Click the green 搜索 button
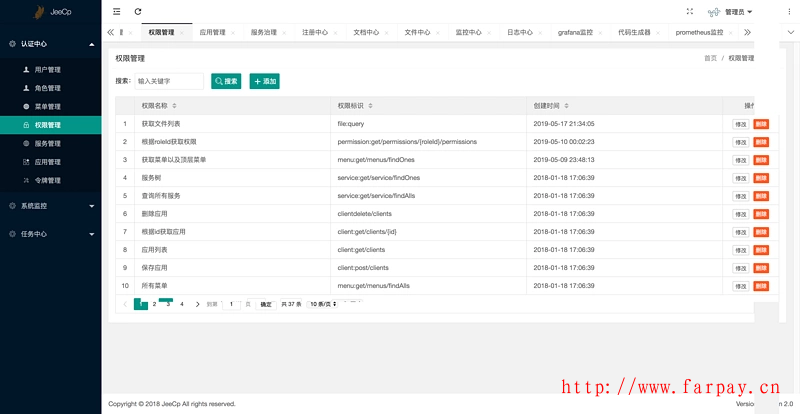The height and width of the screenshot is (414, 800). click(226, 81)
